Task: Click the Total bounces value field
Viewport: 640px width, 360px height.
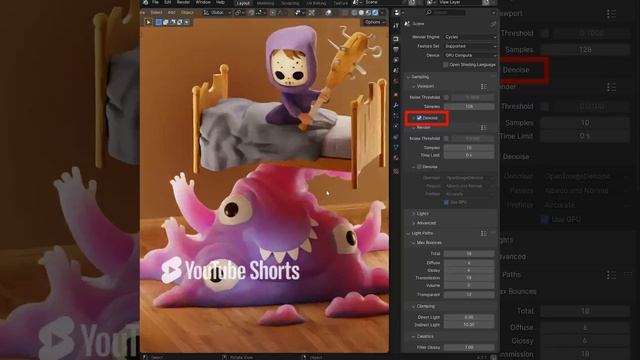Action: pos(469,254)
